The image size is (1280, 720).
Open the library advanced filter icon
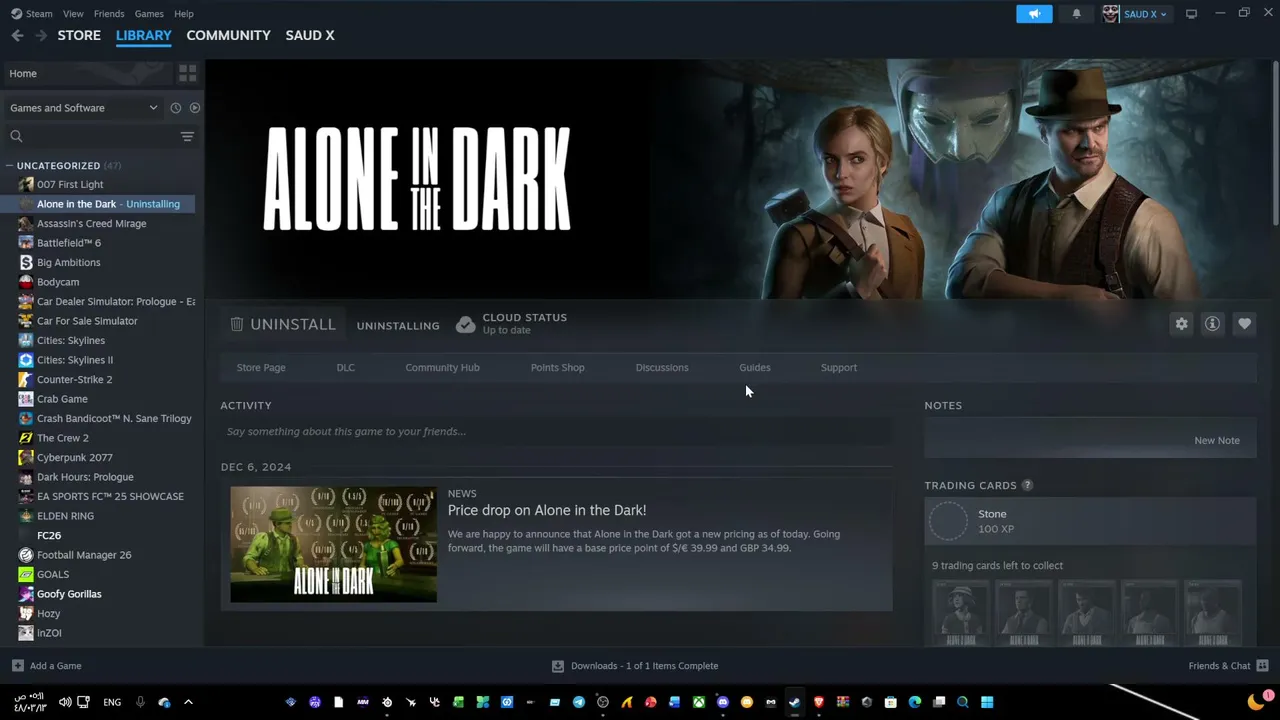pos(187,136)
